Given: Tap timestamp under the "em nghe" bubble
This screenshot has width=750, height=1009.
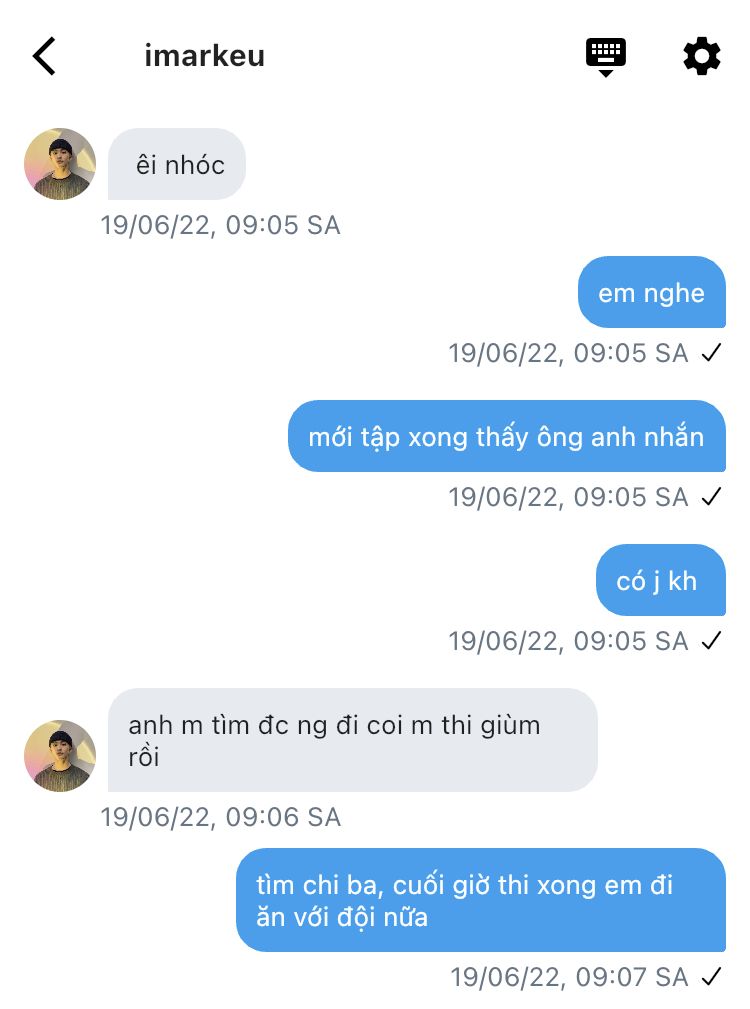Looking at the screenshot, I should [568, 353].
